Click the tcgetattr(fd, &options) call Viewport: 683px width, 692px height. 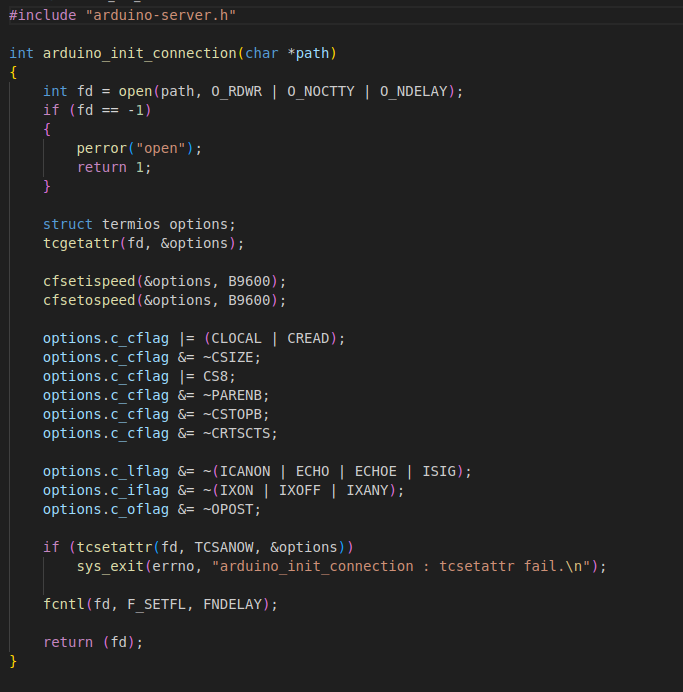click(x=143, y=243)
